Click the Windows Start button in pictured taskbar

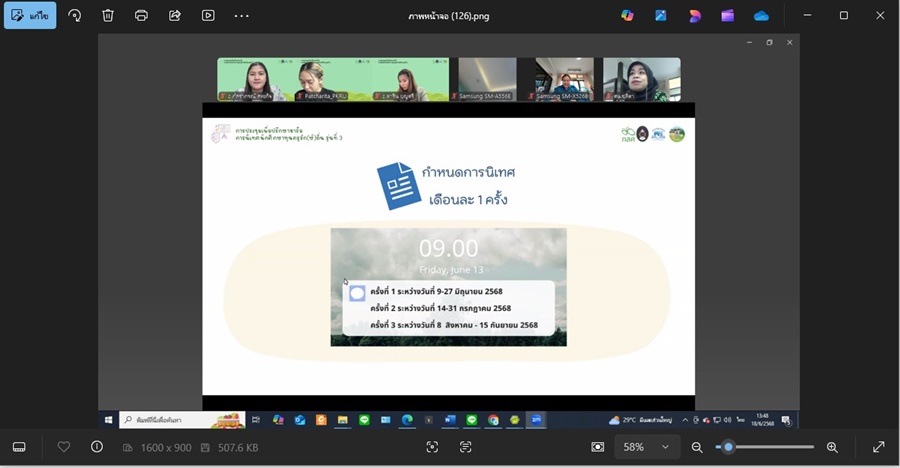pyautogui.click(x=108, y=420)
